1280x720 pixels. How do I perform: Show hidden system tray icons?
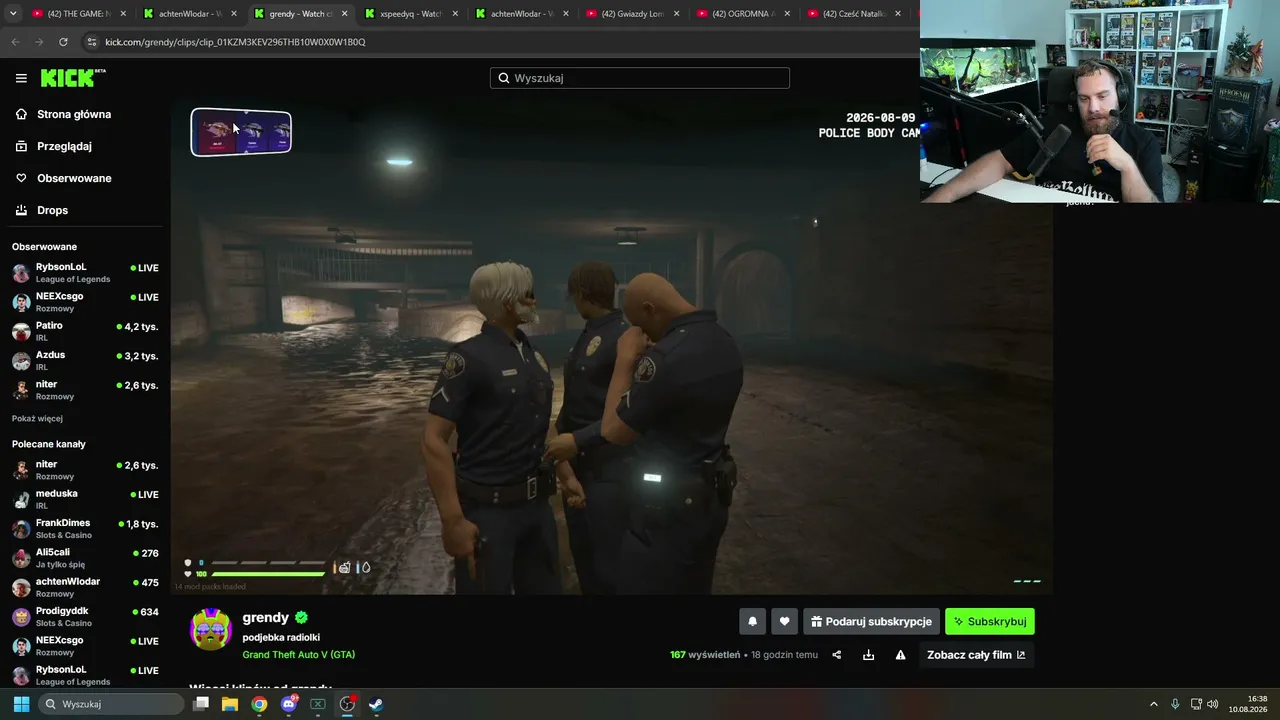pyautogui.click(x=1154, y=704)
